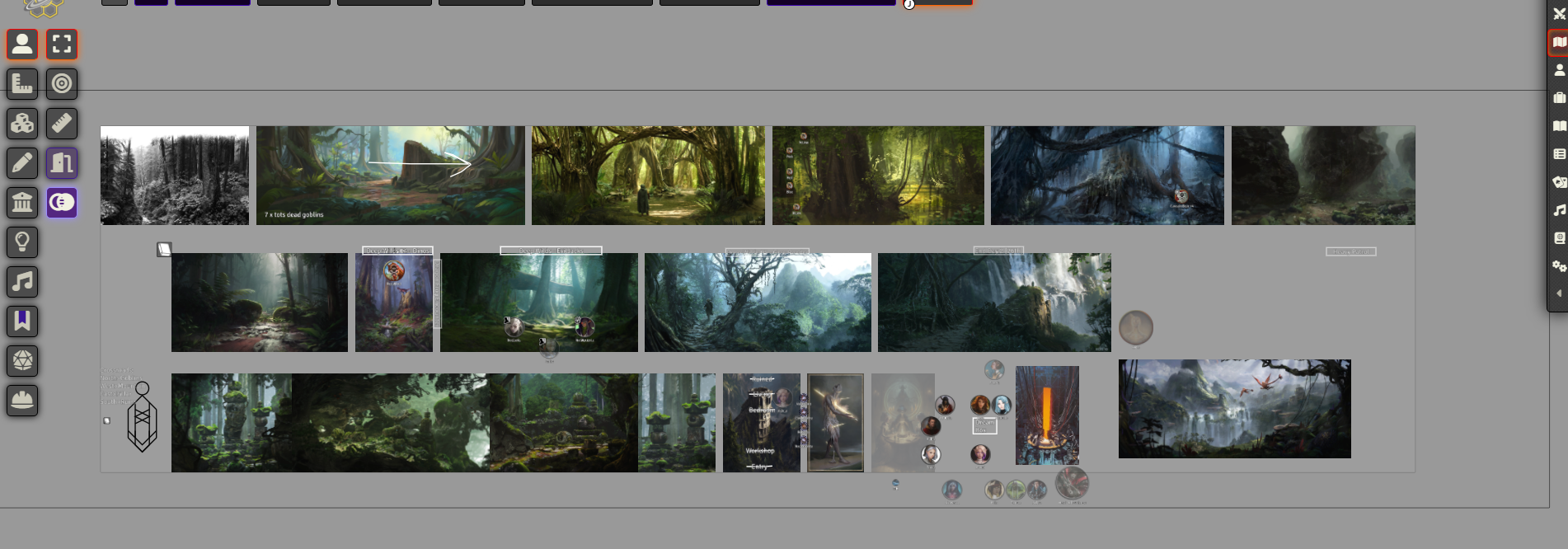Click the hard hat tool icon

pos(22,400)
